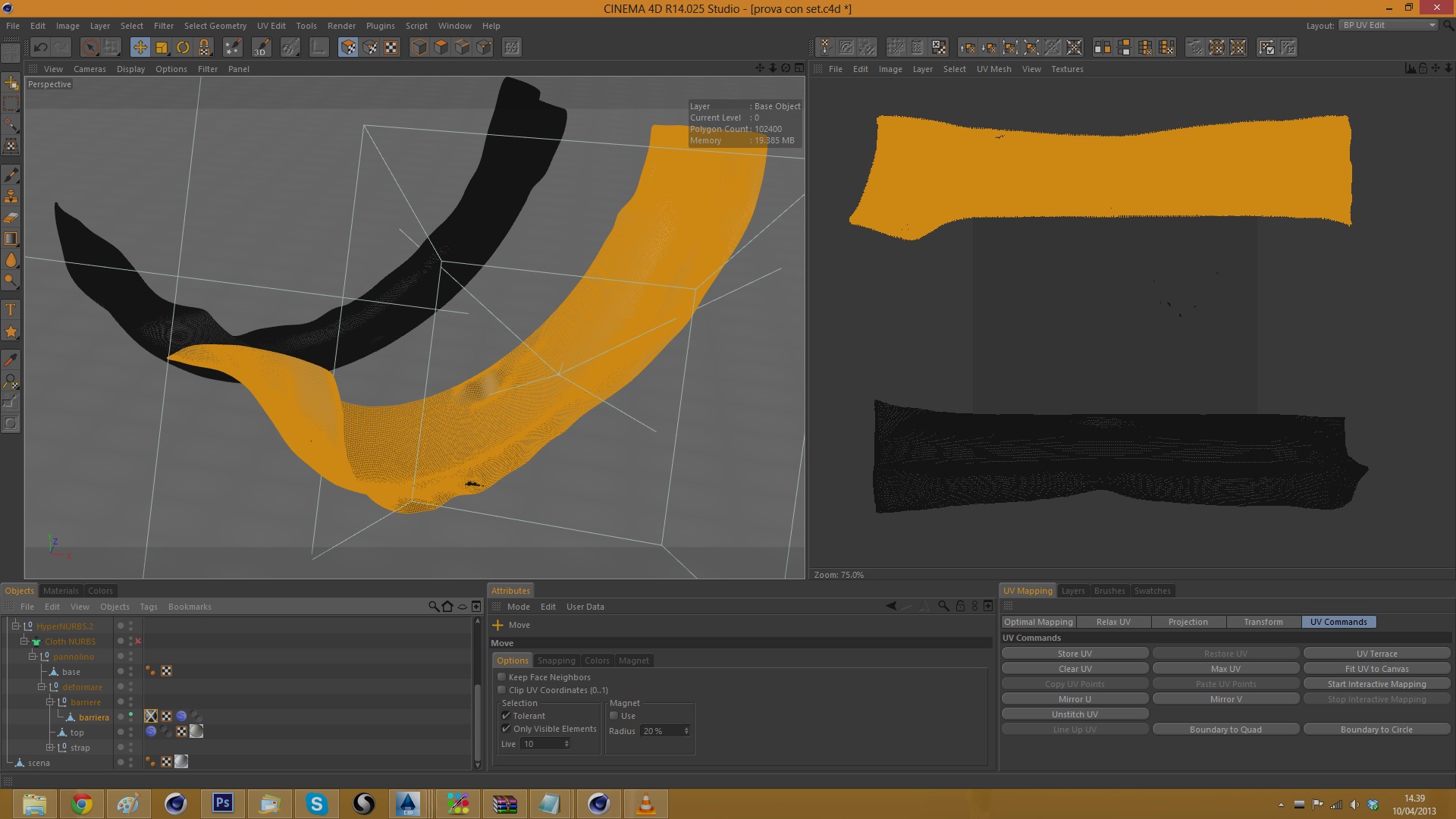The width and height of the screenshot is (1456, 819).
Task: Click the Fit UV to Canvas button
Action: [x=1376, y=669]
